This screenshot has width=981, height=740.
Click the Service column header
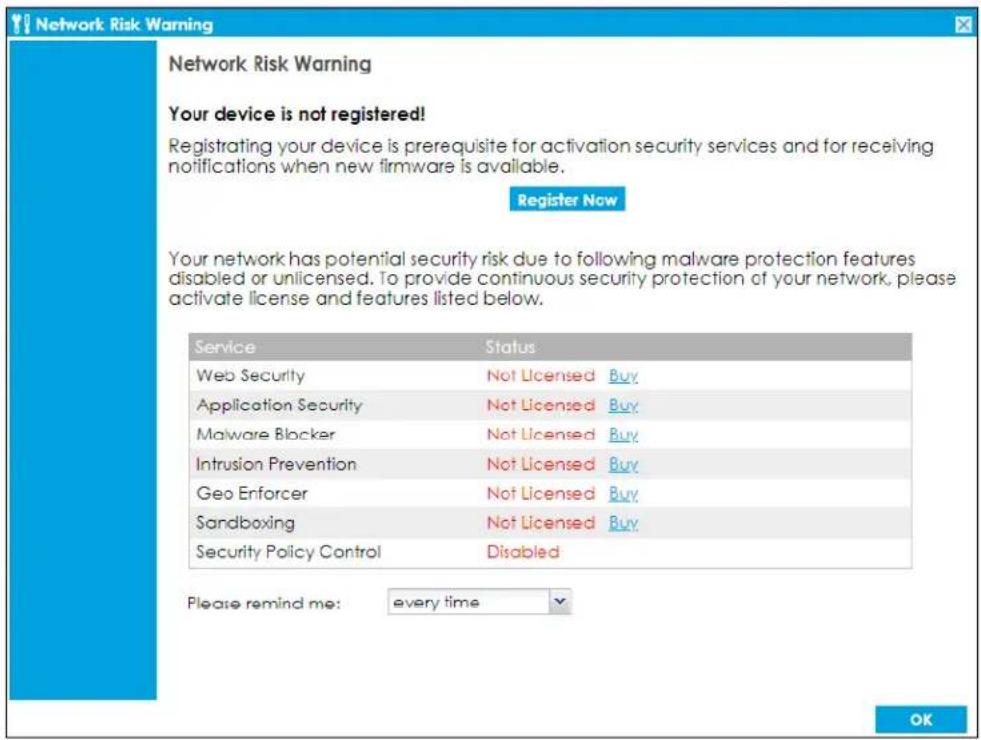[x=225, y=347]
